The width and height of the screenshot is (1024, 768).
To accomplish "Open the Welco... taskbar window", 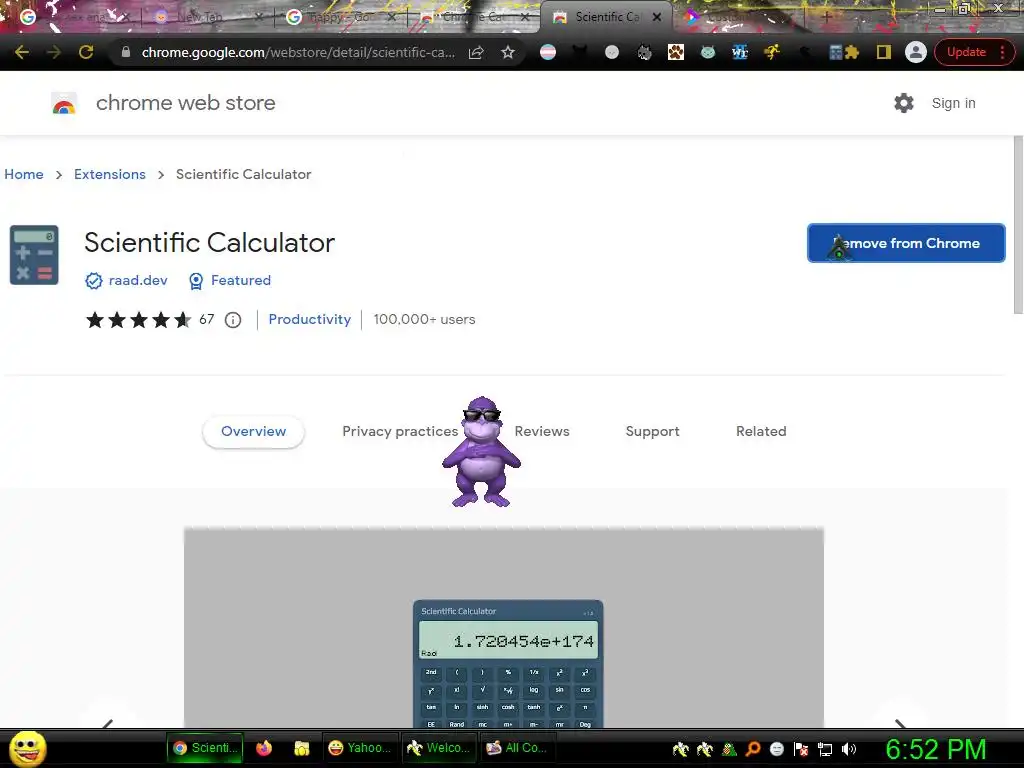I will (x=438, y=748).
